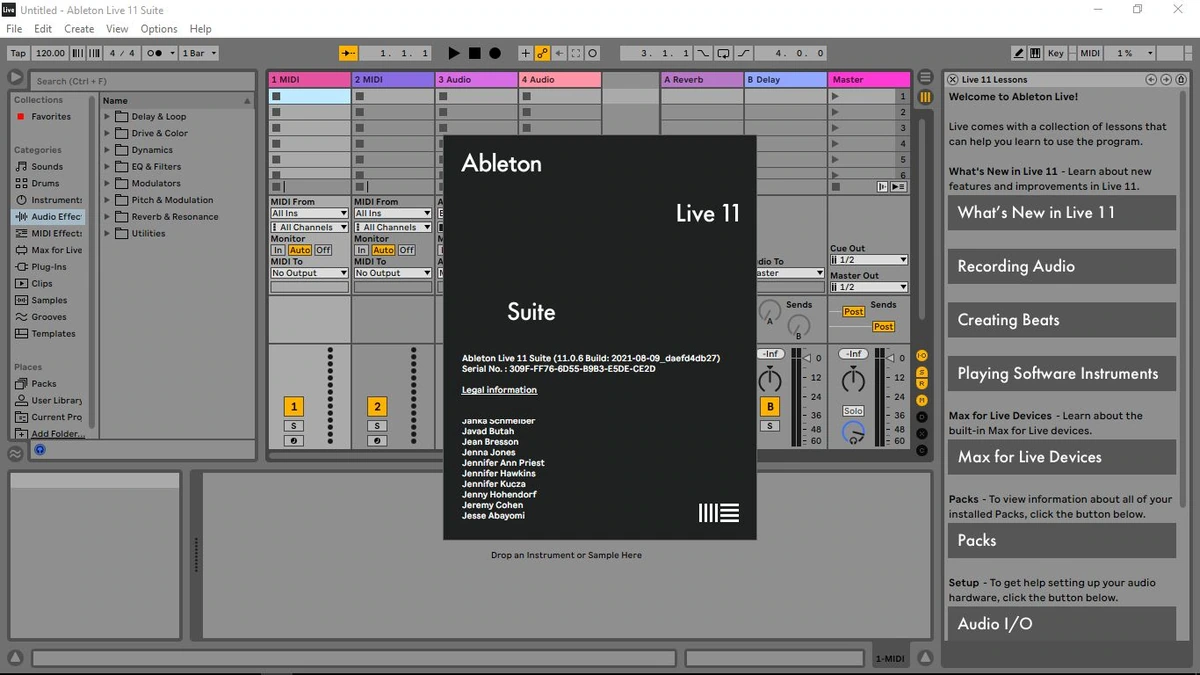The image size is (1200, 675).
Task: Select the Samples category
Action: [49, 300]
